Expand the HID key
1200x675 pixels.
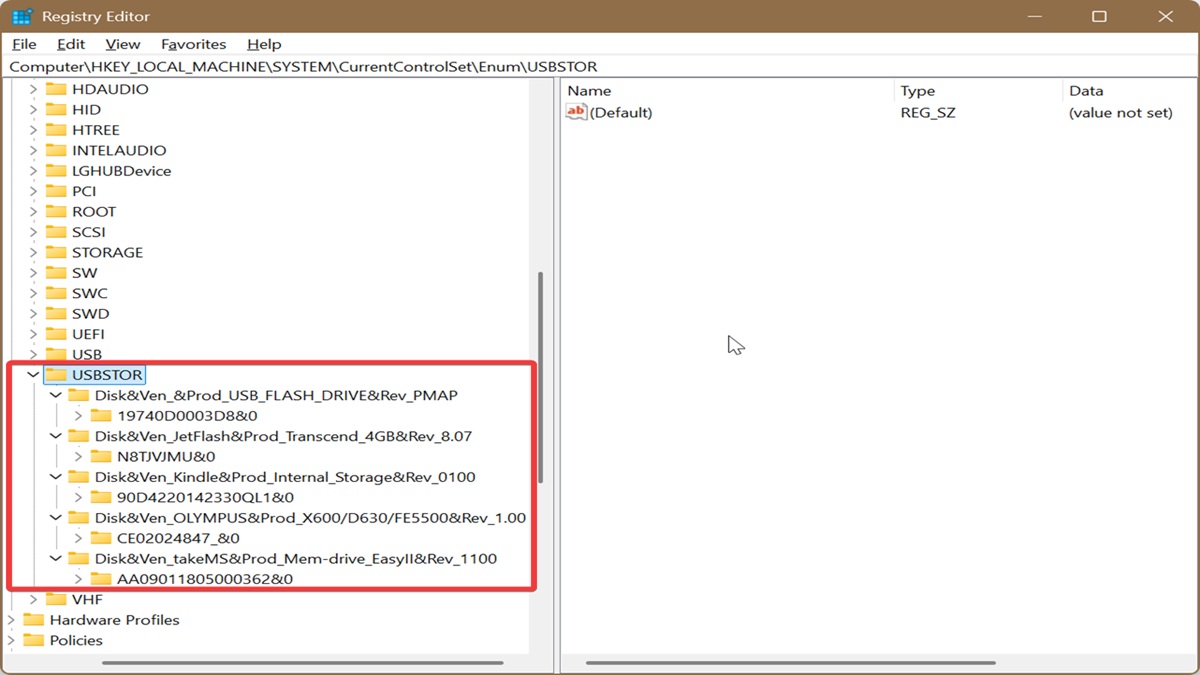[x=33, y=110]
